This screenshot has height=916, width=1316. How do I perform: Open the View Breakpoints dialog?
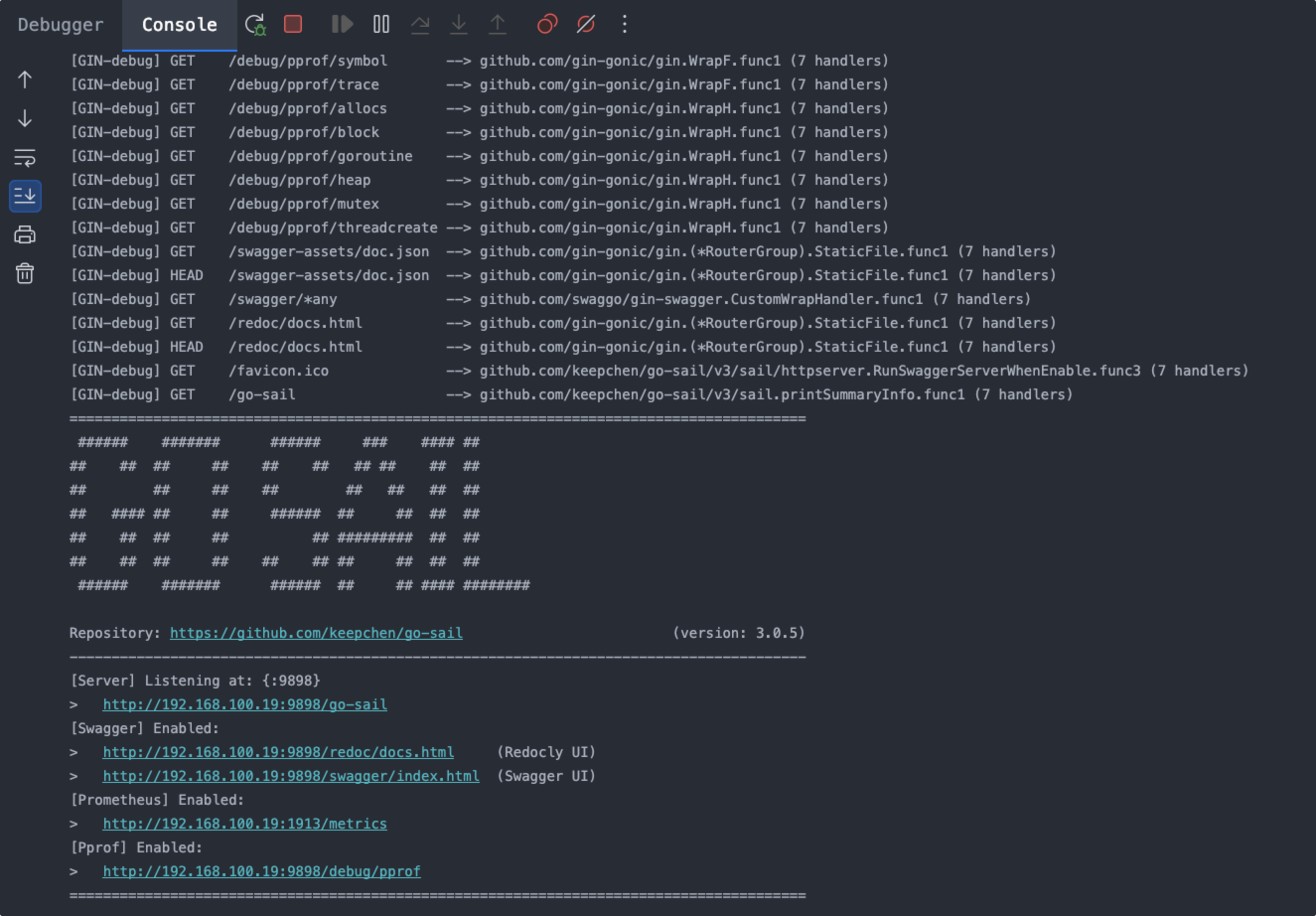(x=547, y=24)
